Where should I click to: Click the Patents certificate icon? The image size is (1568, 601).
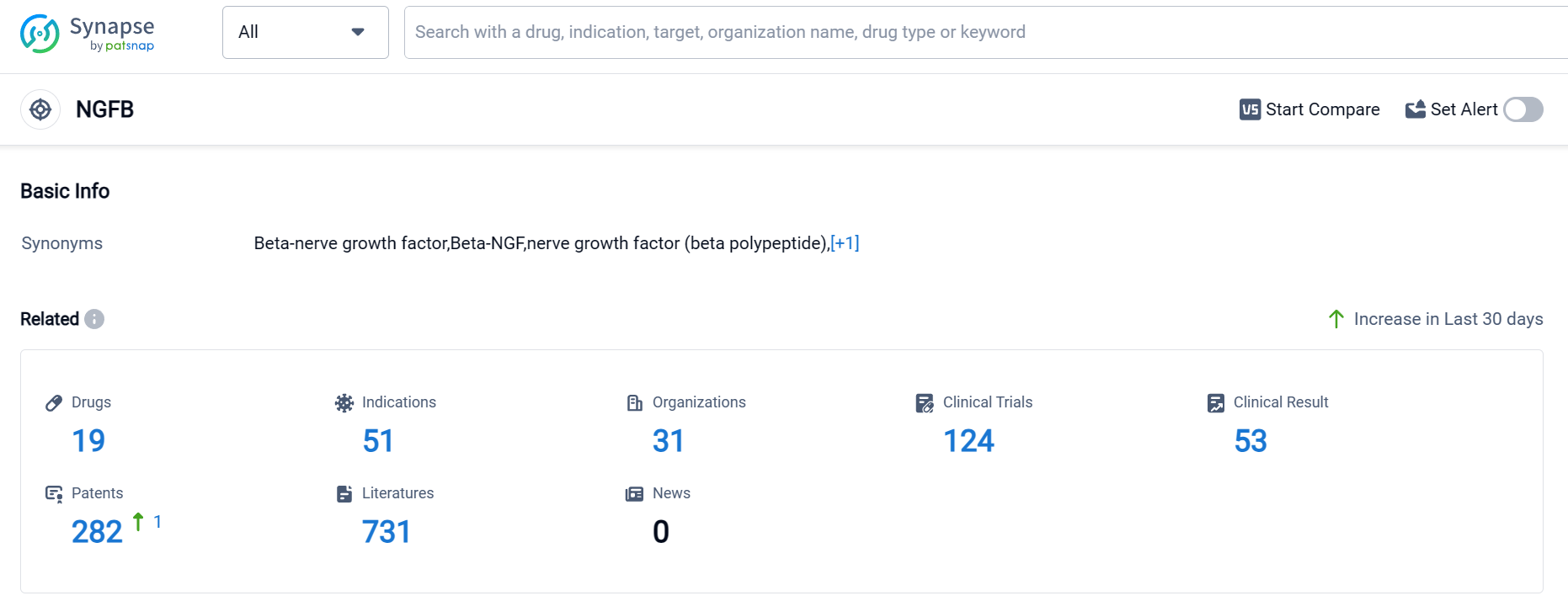(54, 494)
